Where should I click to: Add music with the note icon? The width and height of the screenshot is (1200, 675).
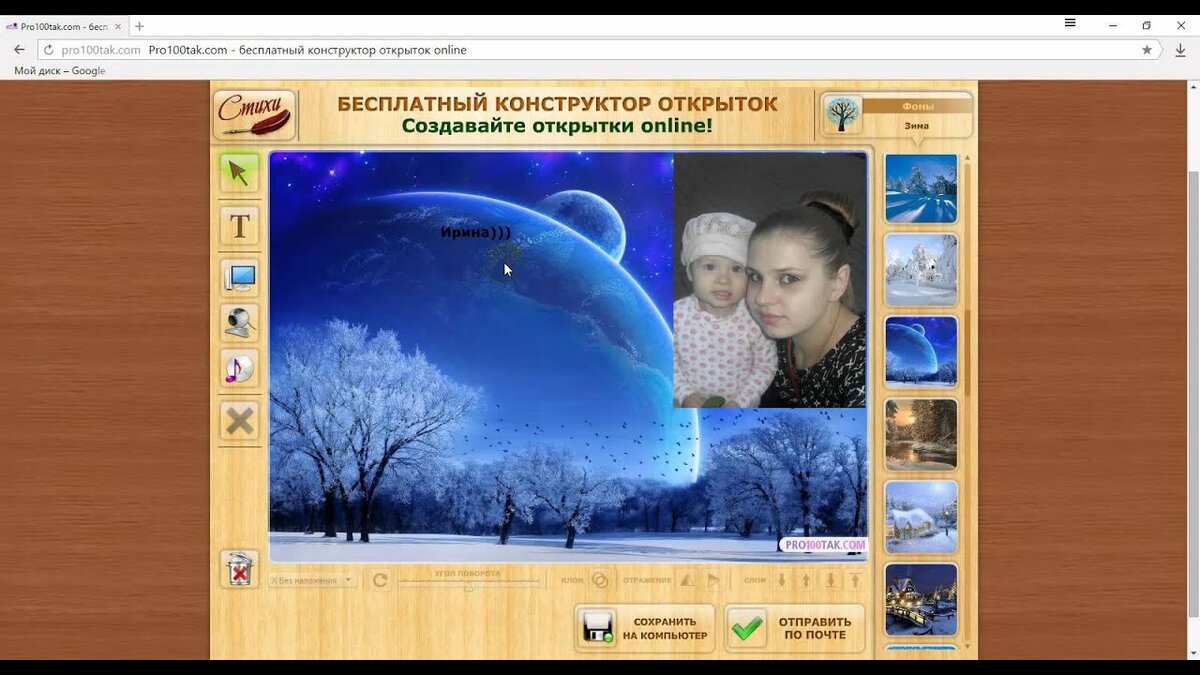(x=239, y=368)
